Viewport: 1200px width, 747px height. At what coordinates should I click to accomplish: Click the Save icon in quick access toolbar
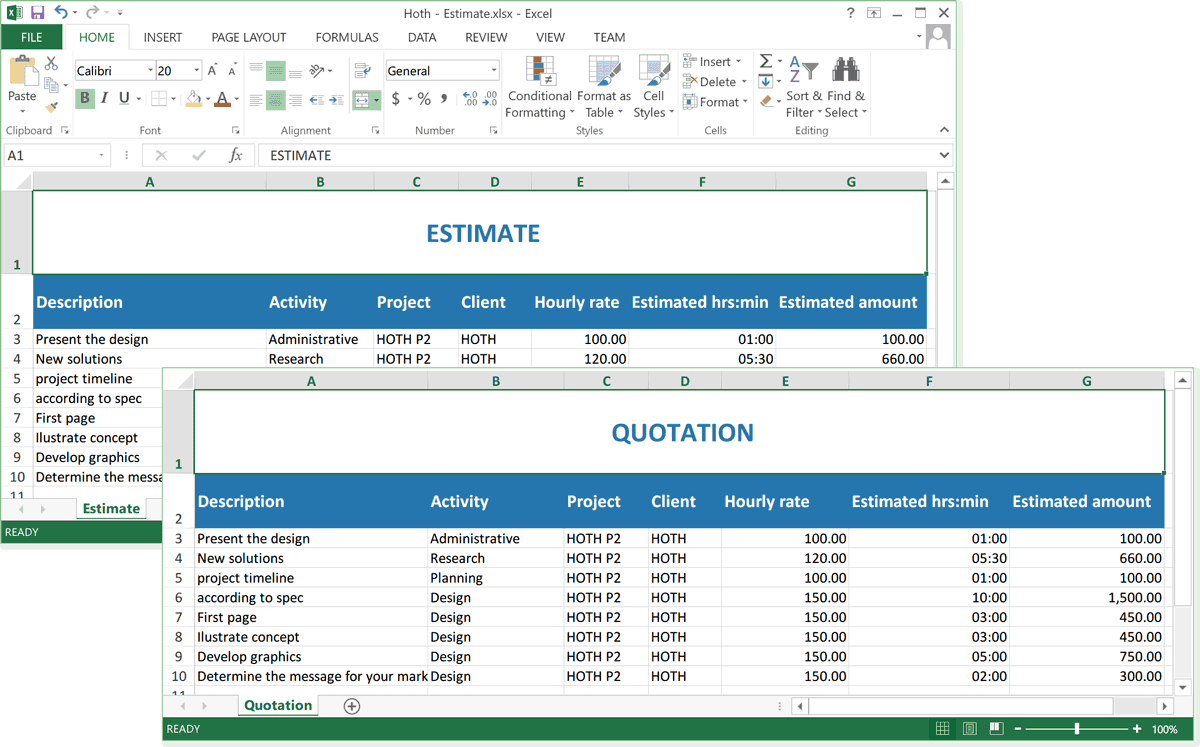coord(37,13)
